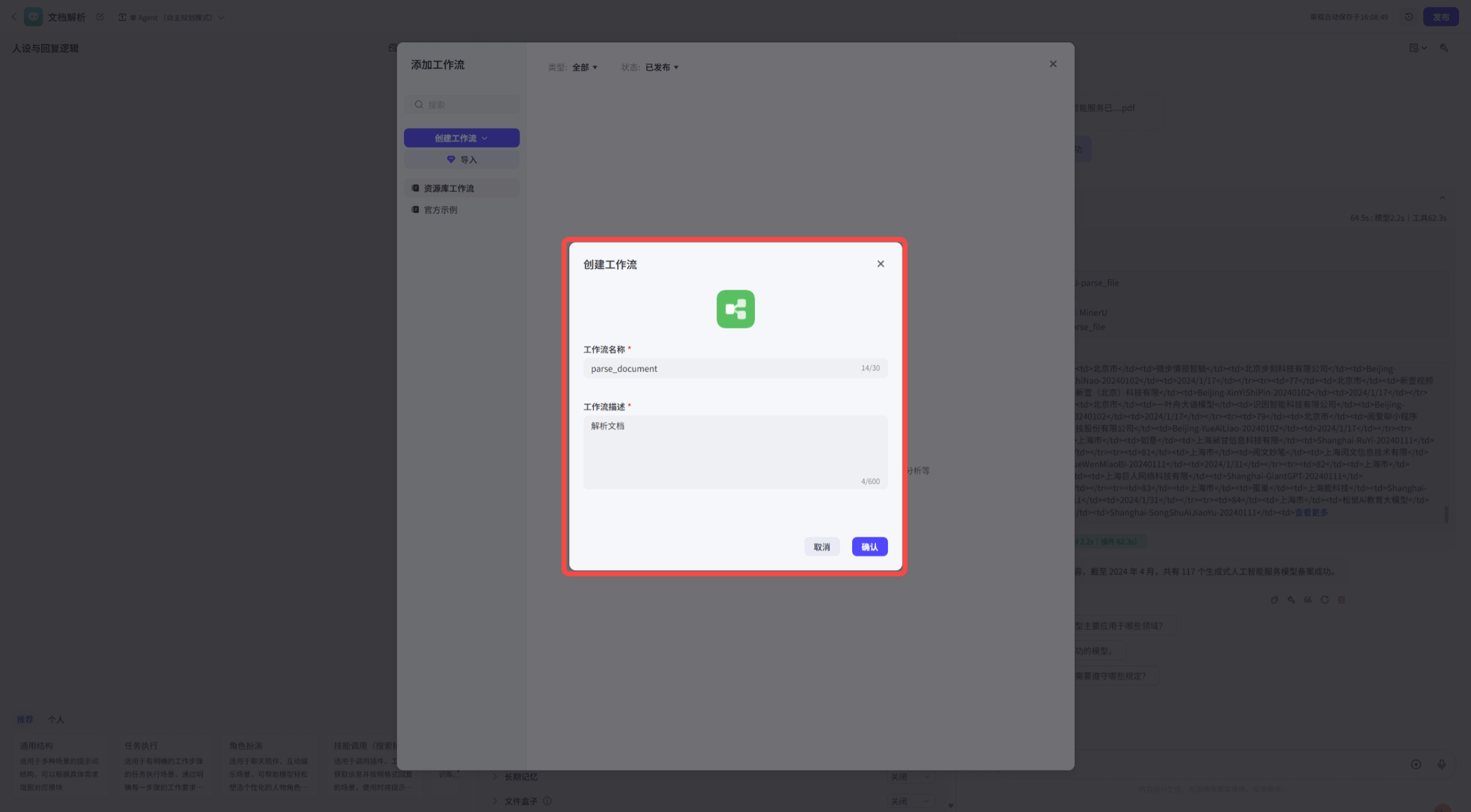
Task: Close the 创建工作流 dialog
Action: pos(880,264)
